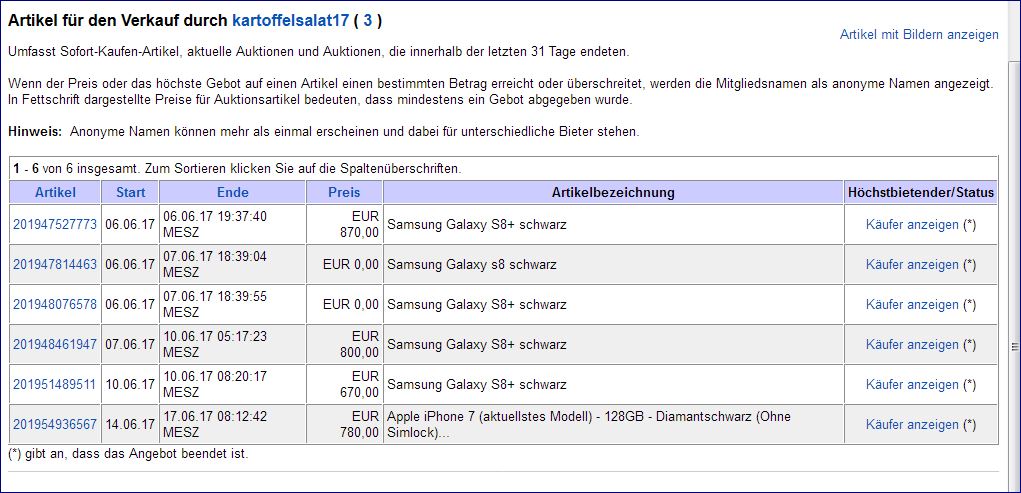The width and height of the screenshot is (1021, 493).
Task: Open item number 201947527773
Action: pyautogui.click(x=55, y=225)
